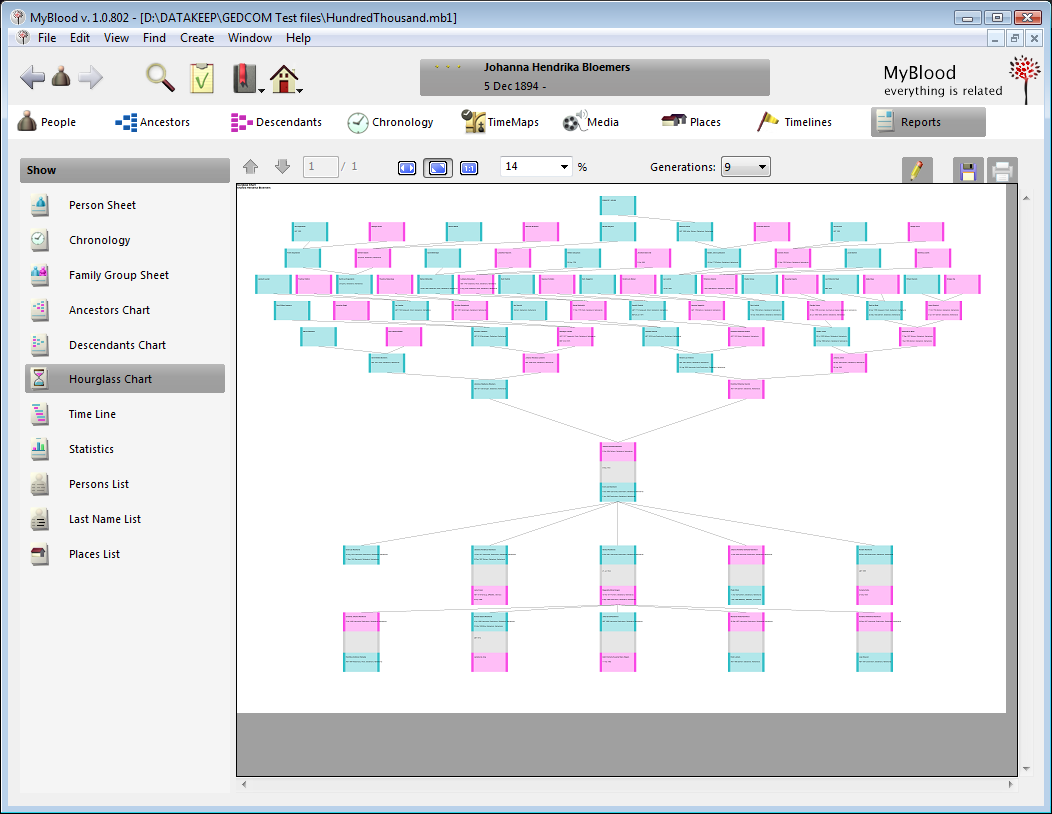
Task: Select Family Group Sheet report
Action: [125, 274]
